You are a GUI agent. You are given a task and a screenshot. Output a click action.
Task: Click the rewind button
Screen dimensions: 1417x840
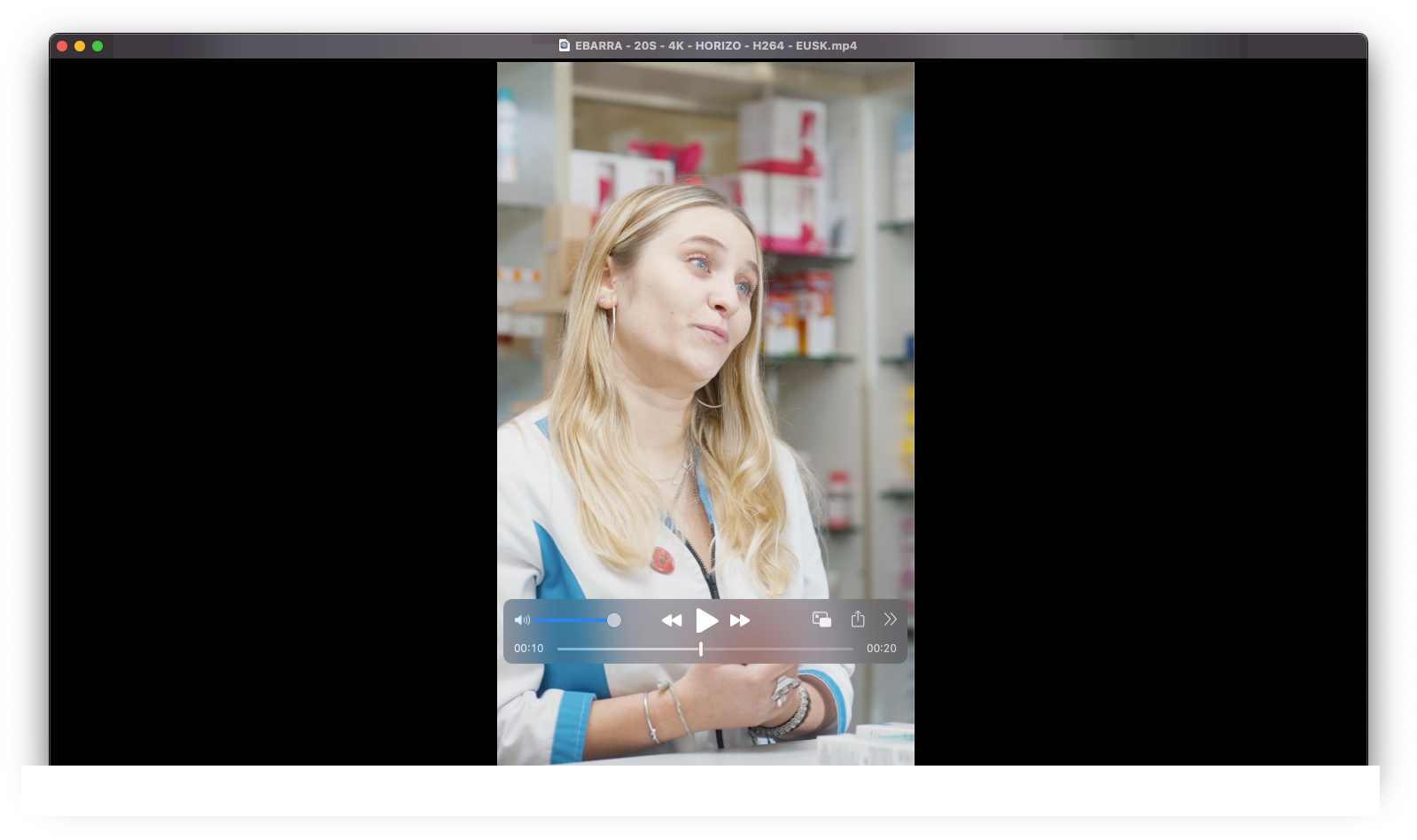pos(672,620)
